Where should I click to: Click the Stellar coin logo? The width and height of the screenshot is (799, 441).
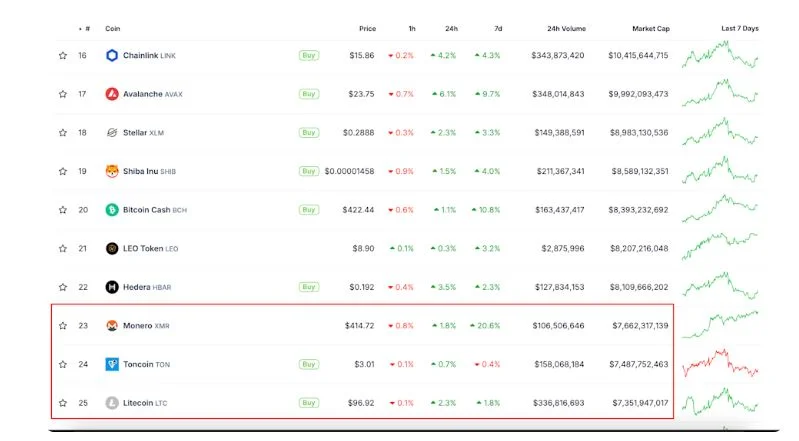point(112,133)
